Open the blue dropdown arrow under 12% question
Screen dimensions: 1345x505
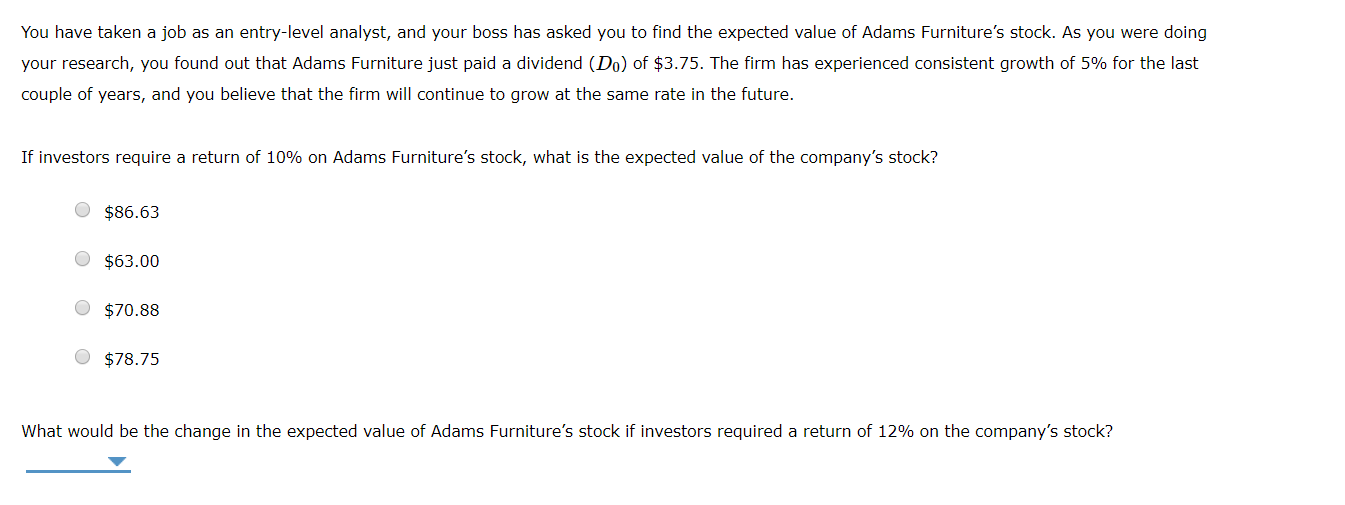pos(118,462)
